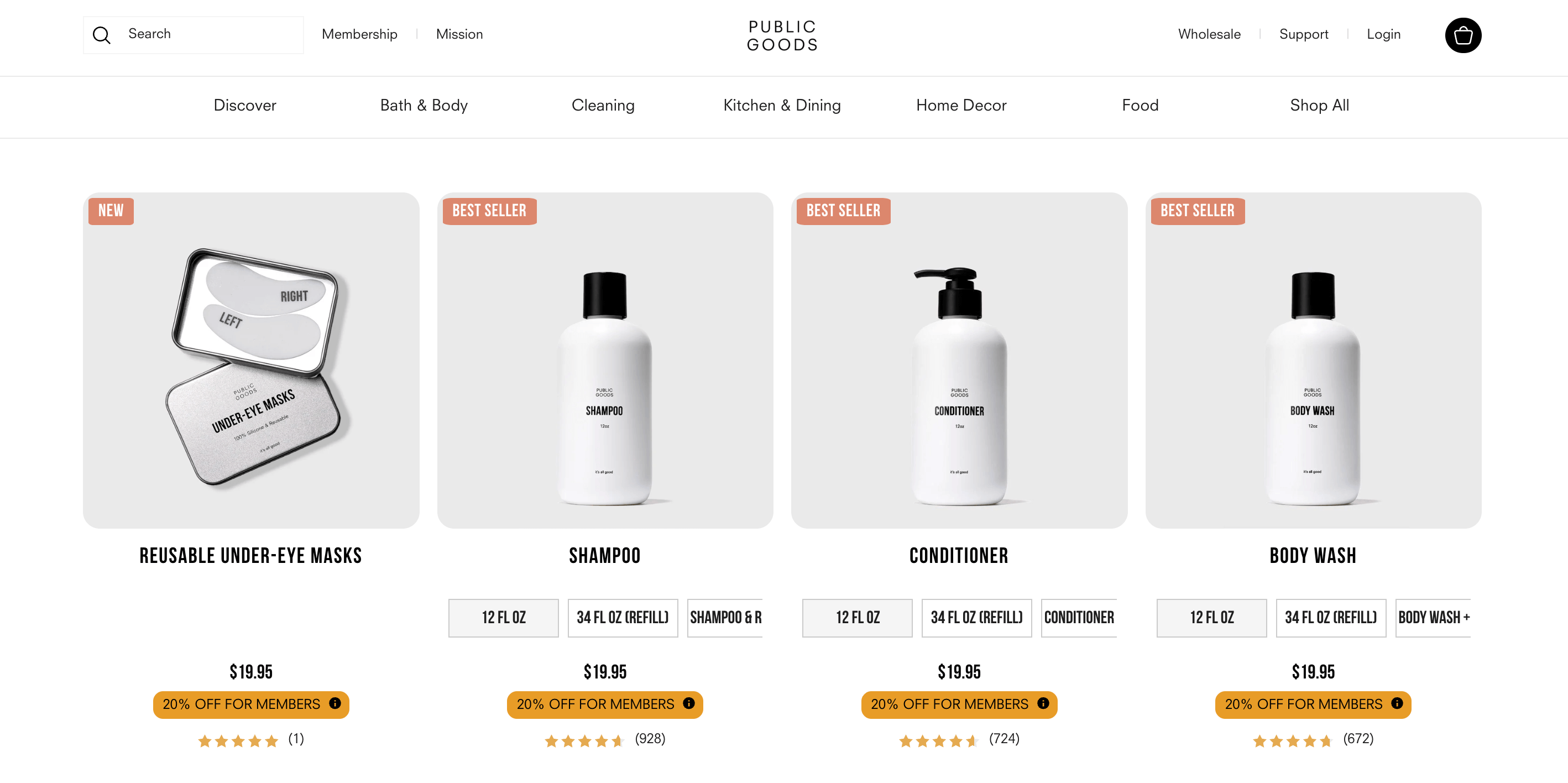Click info icon on Under-Eye Masks member discount

(335, 703)
